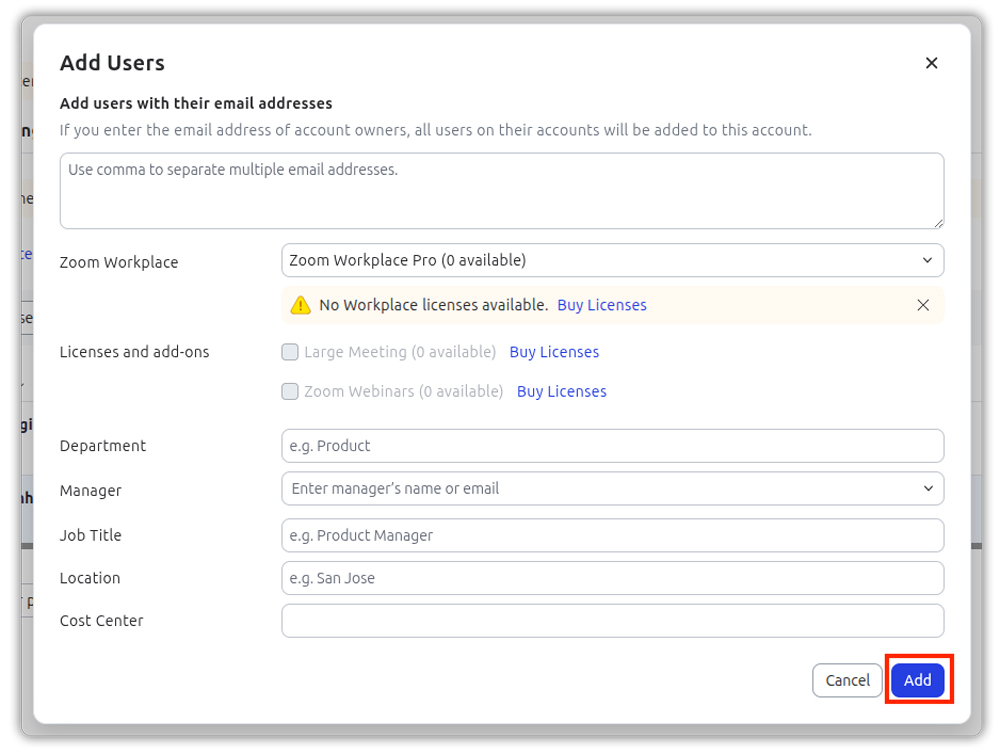Click the Manager name or email field

[600, 489]
